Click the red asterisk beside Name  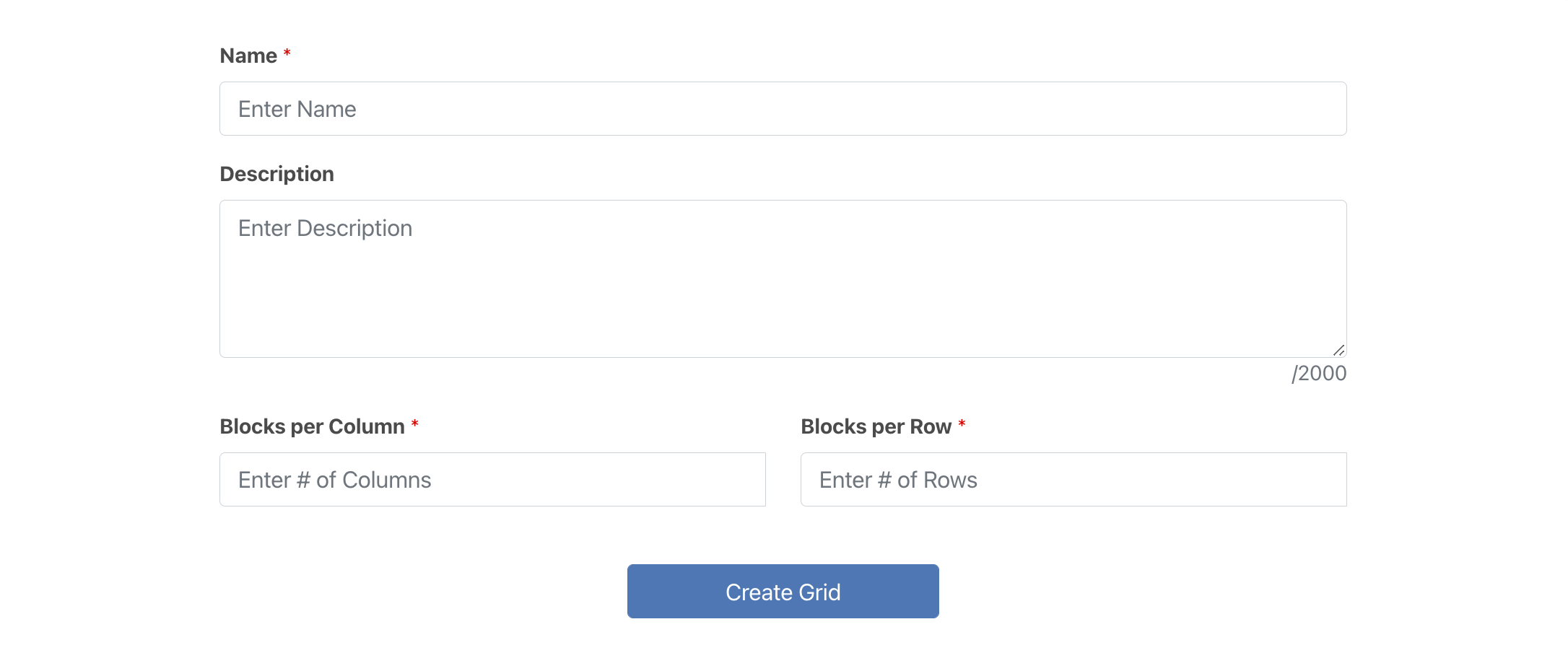click(287, 54)
